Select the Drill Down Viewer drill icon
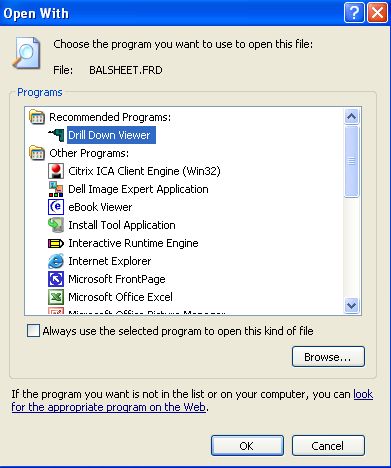This screenshot has width=391, height=468. coord(56,135)
